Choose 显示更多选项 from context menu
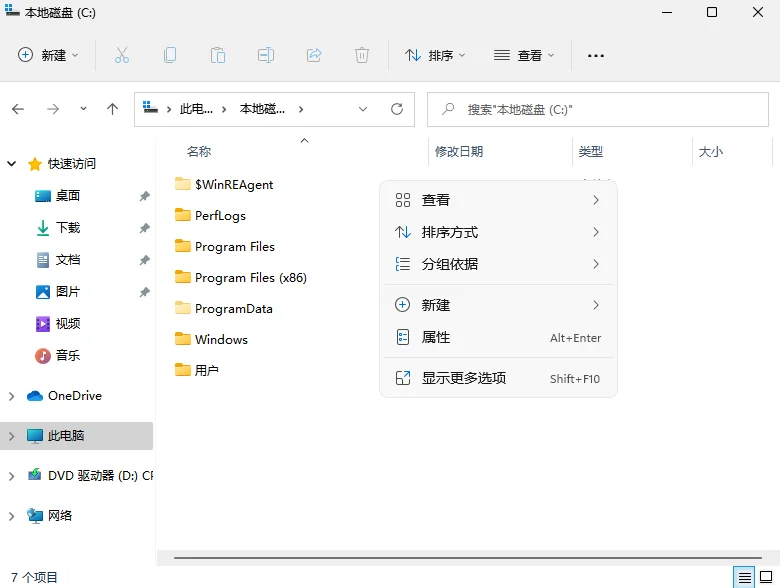Viewport: 780px width, 588px height. [x=463, y=378]
